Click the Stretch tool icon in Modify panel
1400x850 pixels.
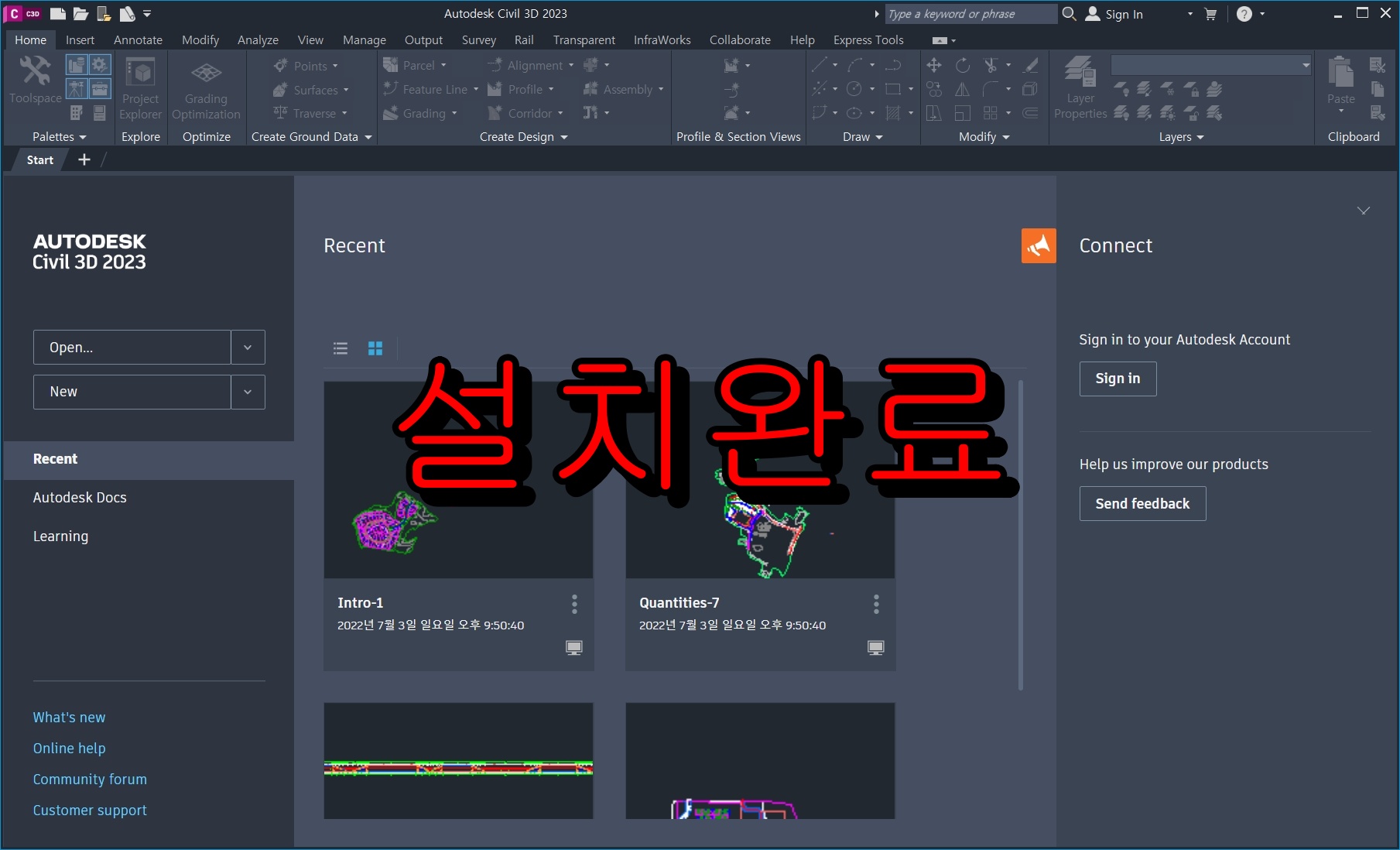(934, 113)
